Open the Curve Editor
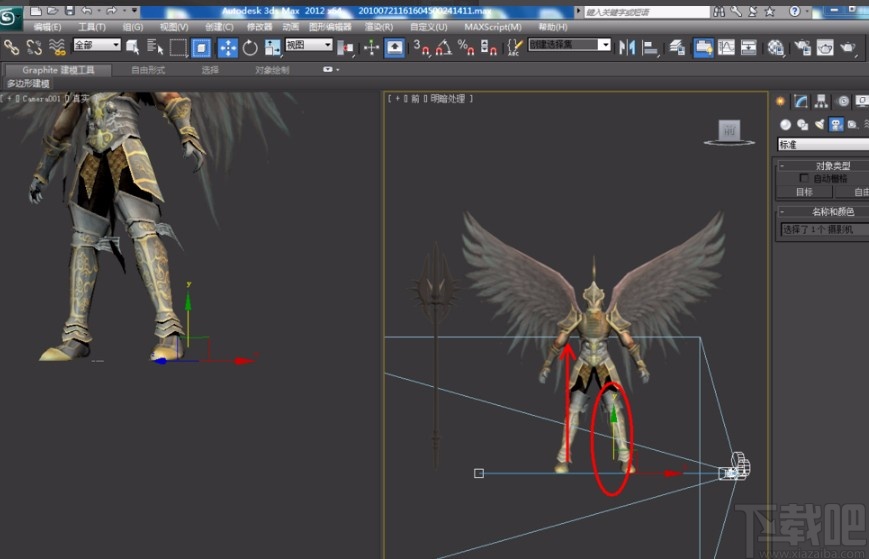The height and width of the screenshot is (559, 869). pos(726,48)
